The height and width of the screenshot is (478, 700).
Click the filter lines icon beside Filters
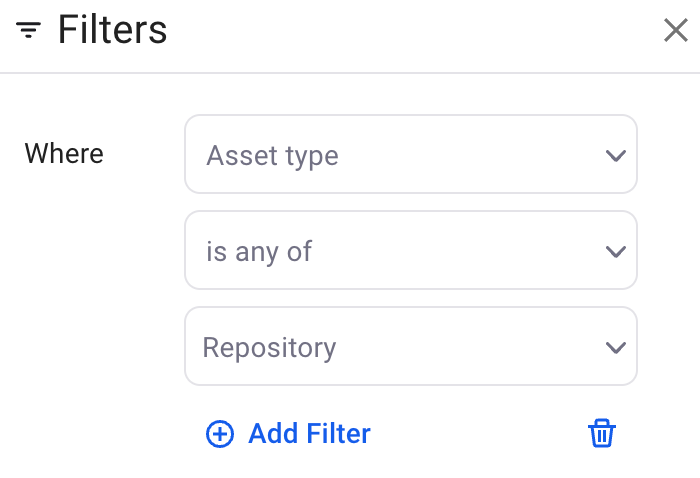coord(28,31)
